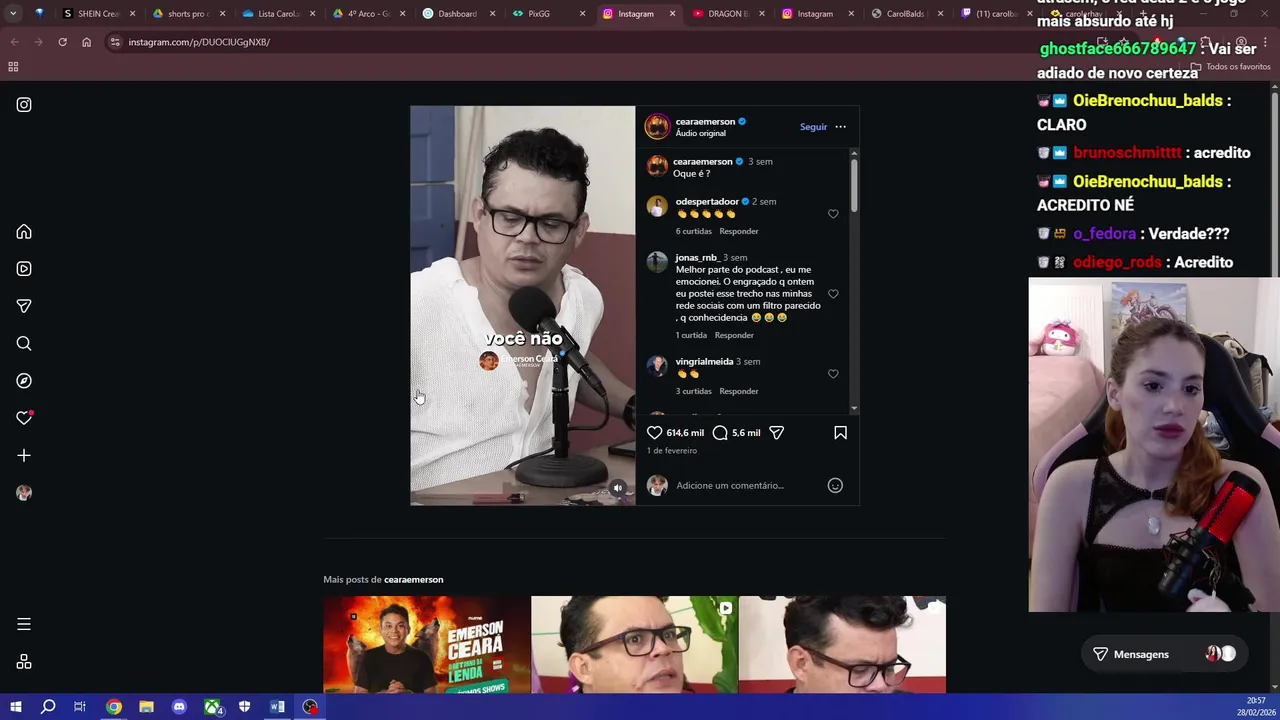The height and width of the screenshot is (720, 1280).
Task: Click the comments panel scrollbar
Action: pos(854,185)
